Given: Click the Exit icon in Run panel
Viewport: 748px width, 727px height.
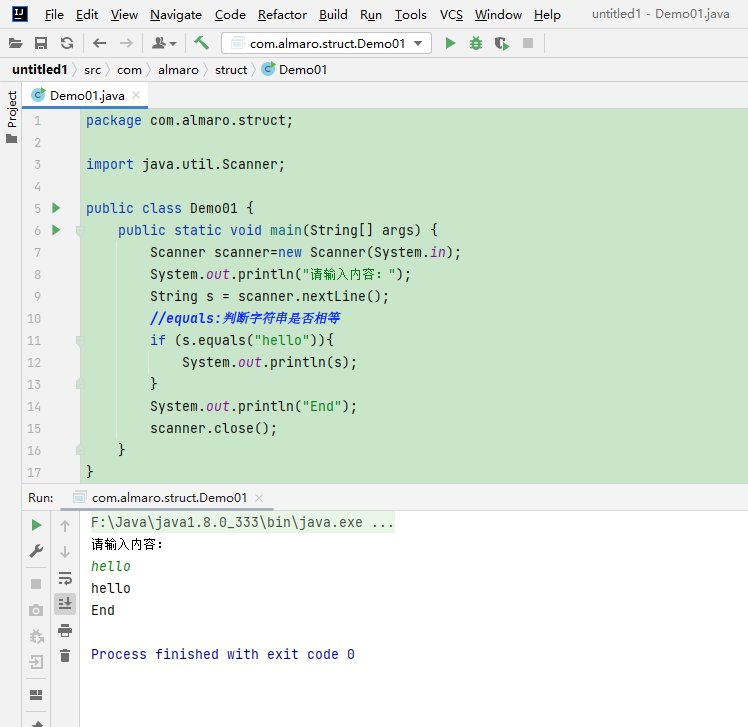Looking at the screenshot, I should (x=36, y=662).
